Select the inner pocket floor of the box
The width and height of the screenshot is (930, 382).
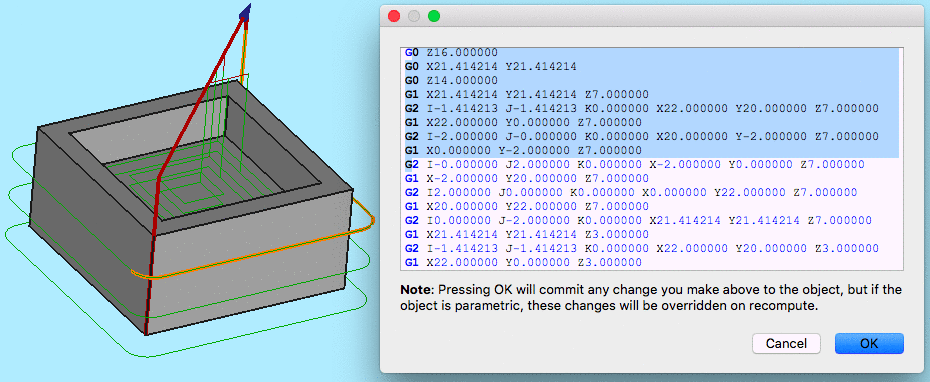[x=196, y=183]
